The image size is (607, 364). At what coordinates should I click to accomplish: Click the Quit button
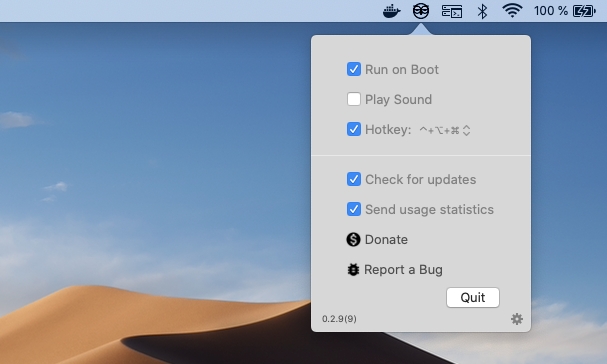pos(473,297)
